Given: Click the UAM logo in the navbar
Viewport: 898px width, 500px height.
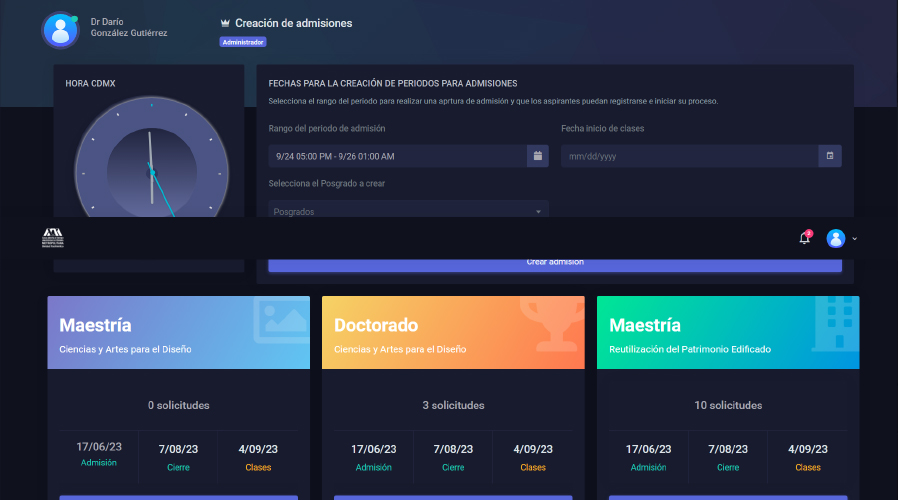Looking at the screenshot, I should [x=52, y=238].
